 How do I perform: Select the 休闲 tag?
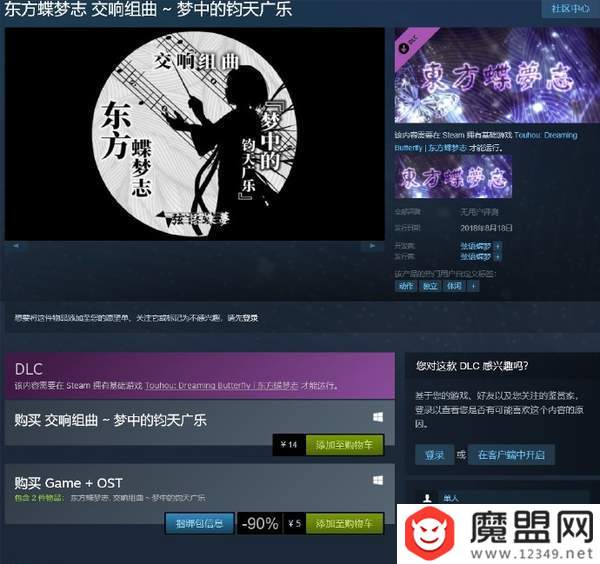pos(454,286)
